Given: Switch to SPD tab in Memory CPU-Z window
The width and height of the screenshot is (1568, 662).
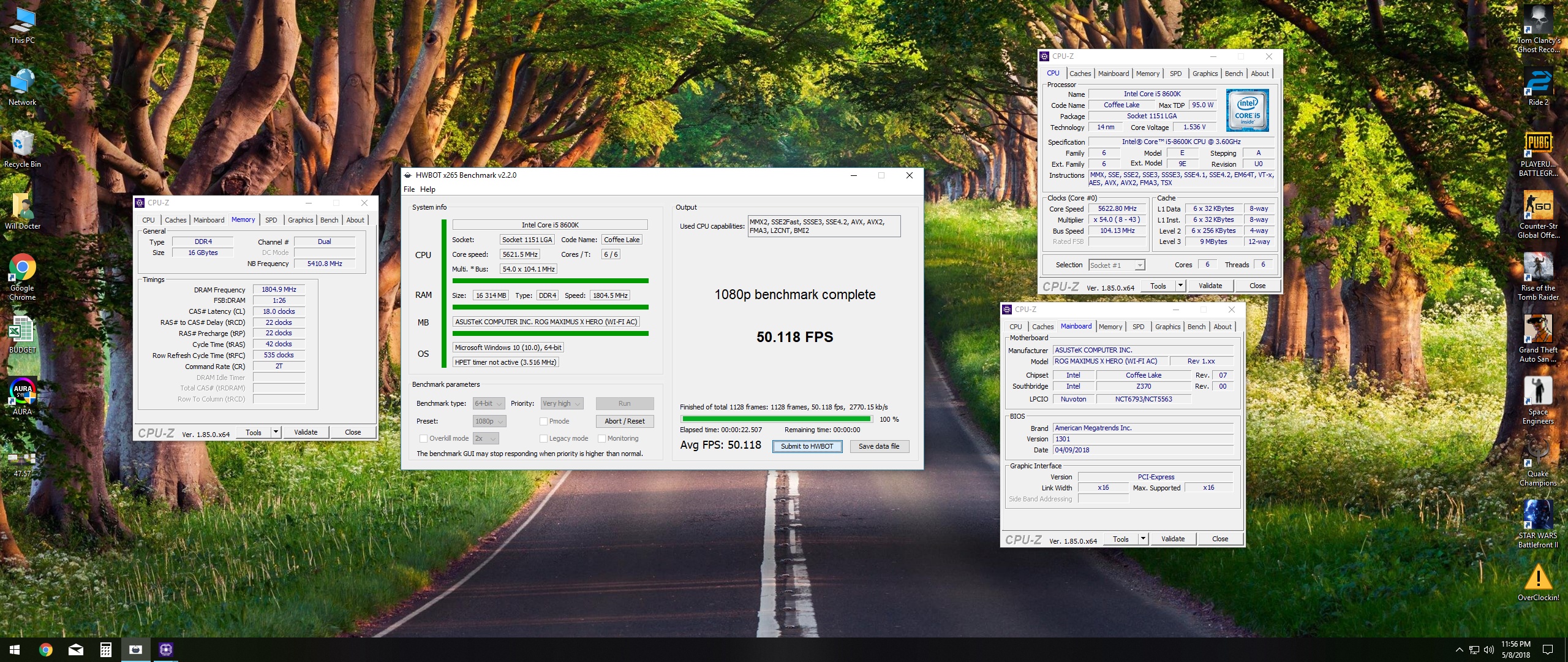Looking at the screenshot, I should [271, 220].
